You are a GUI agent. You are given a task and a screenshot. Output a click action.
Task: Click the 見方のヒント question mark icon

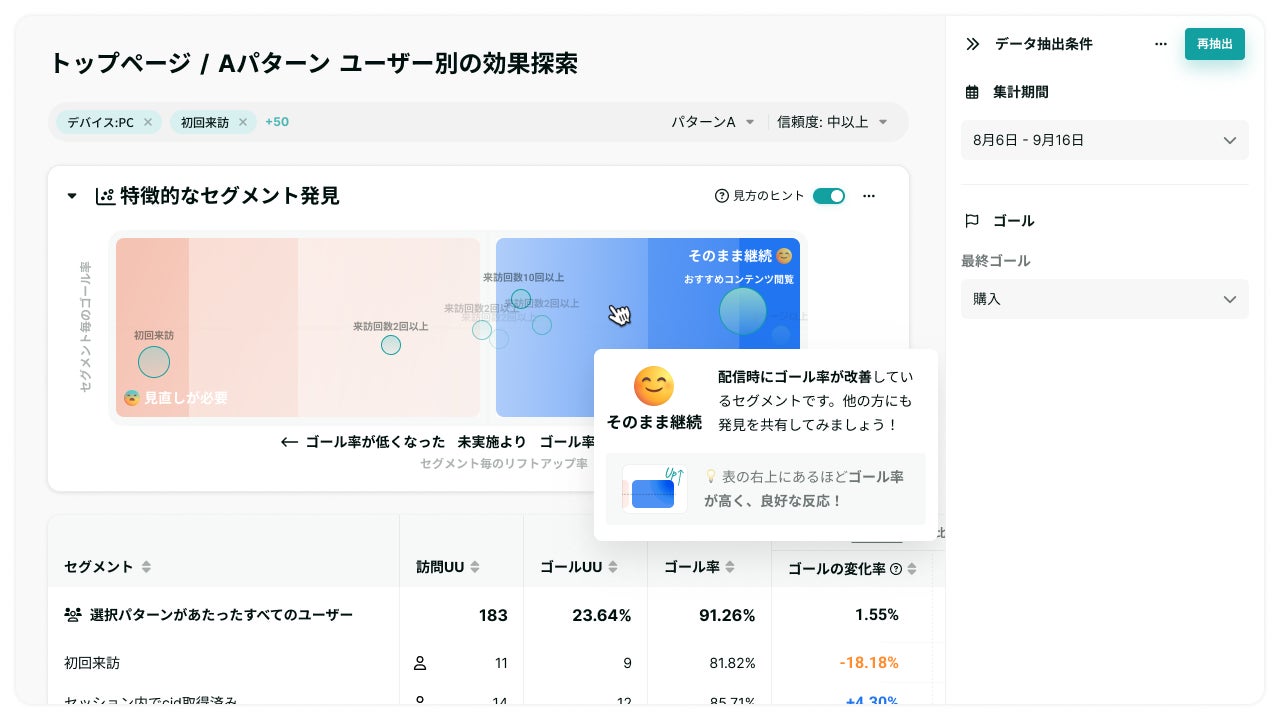tap(722, 196)
